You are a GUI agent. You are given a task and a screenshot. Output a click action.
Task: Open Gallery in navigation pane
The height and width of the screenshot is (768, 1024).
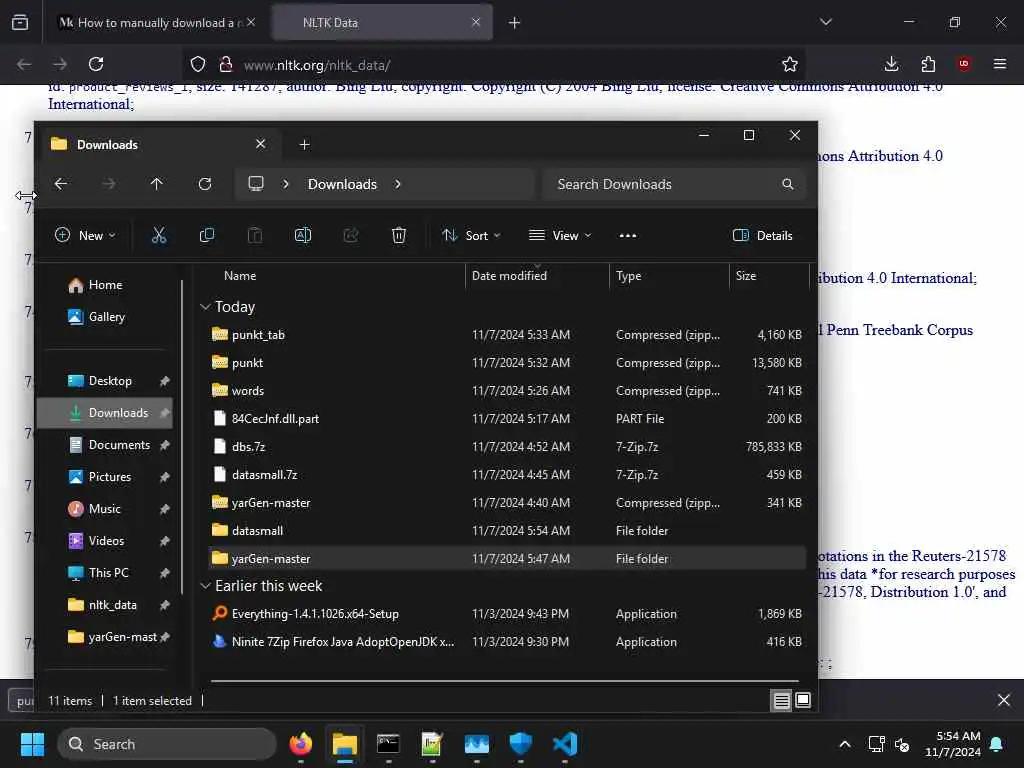(106, 317)
